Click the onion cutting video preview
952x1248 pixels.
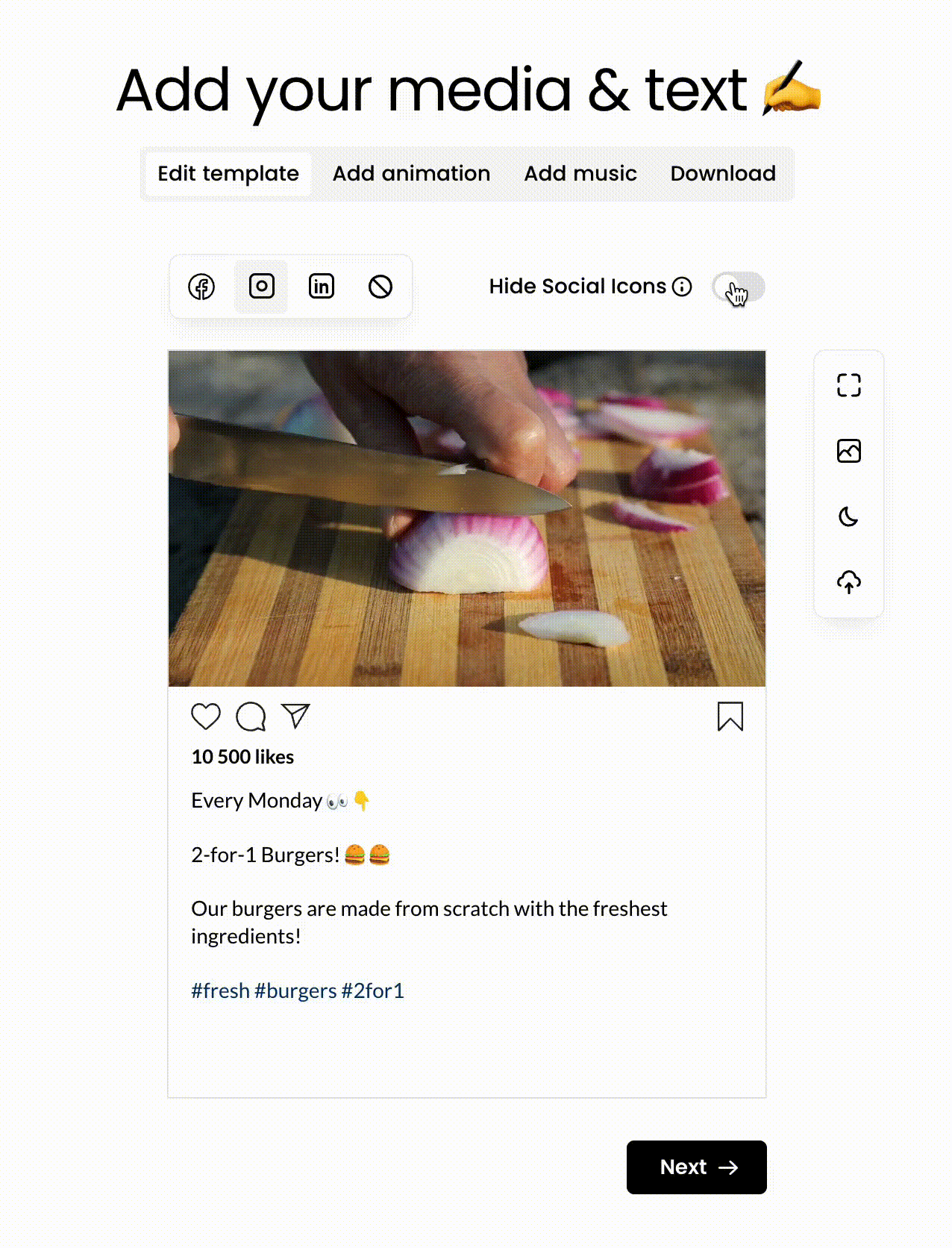[x=467, y=519]
